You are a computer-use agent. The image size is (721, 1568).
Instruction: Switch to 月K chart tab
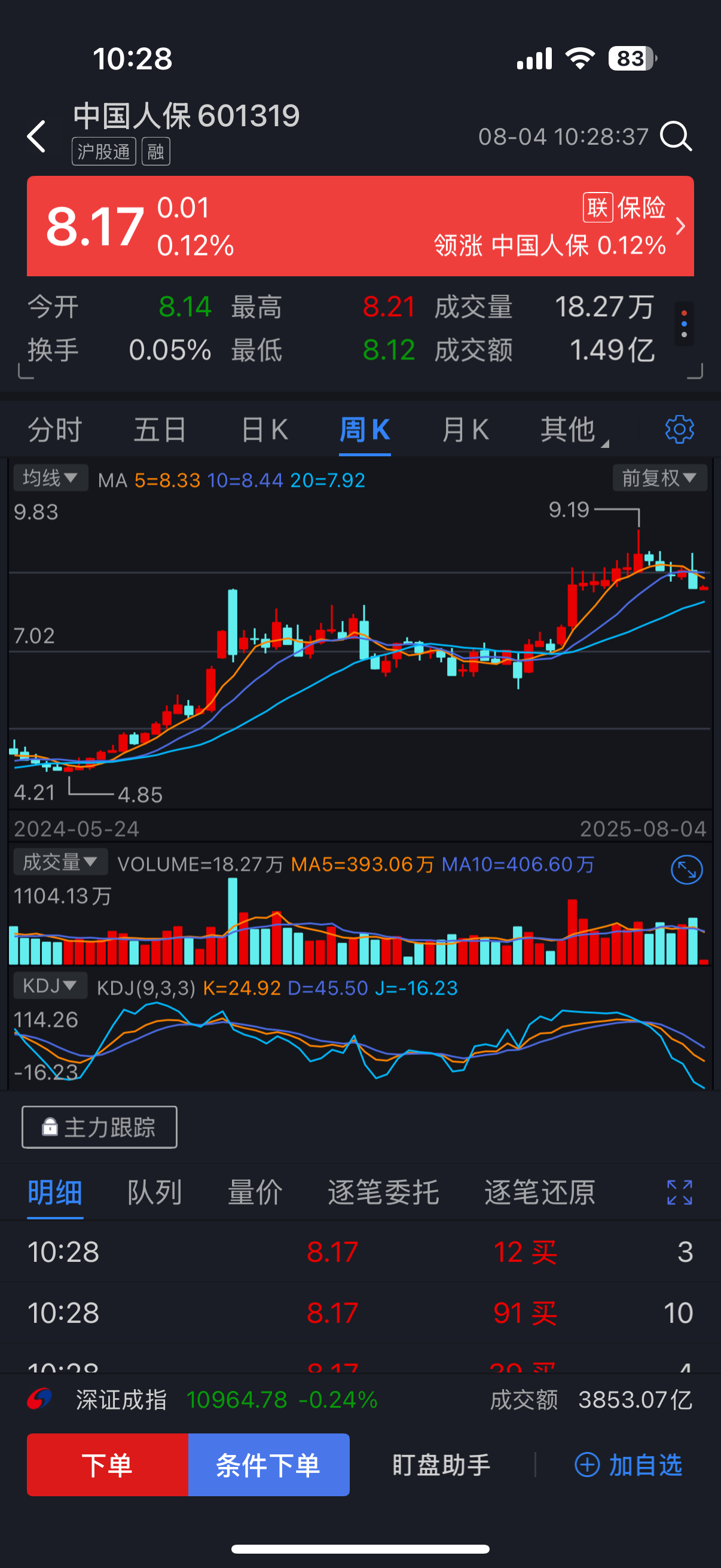pyautogui.click(x=466, y=430)
